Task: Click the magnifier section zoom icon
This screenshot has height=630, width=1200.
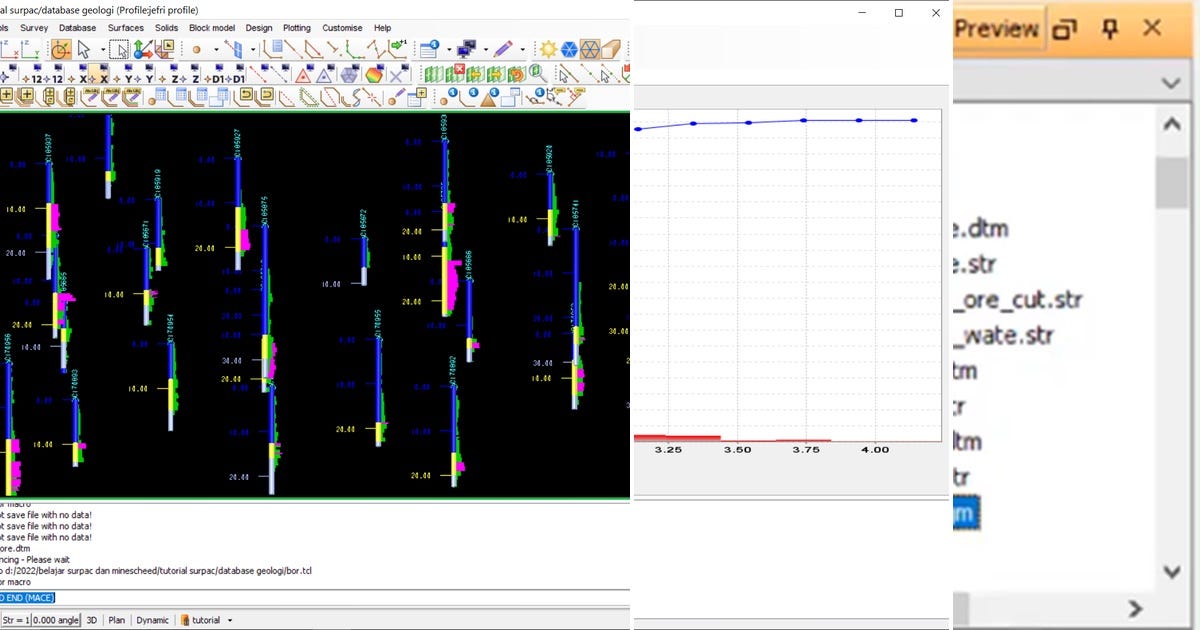Action: (538, 74)
